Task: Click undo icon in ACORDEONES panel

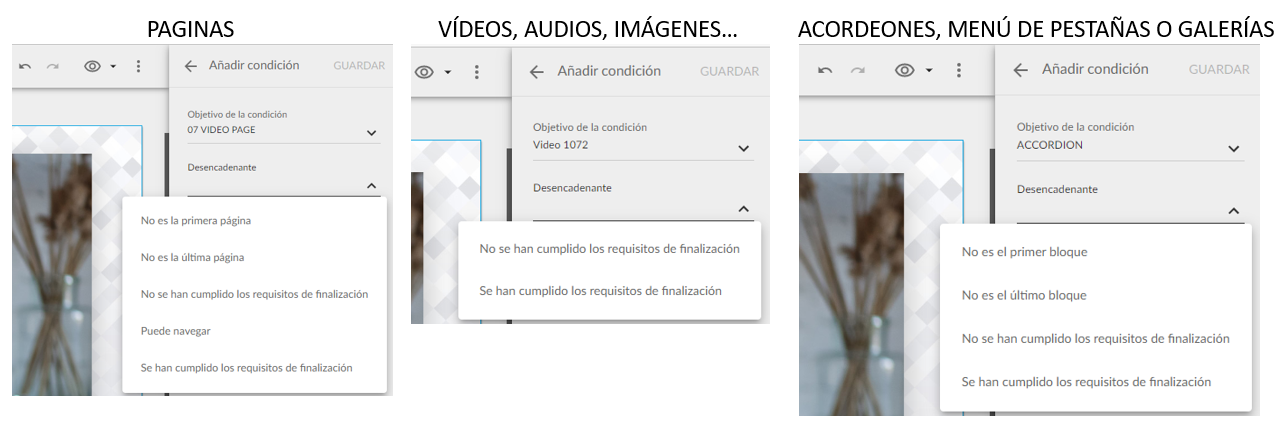Action: coord(825,70)
